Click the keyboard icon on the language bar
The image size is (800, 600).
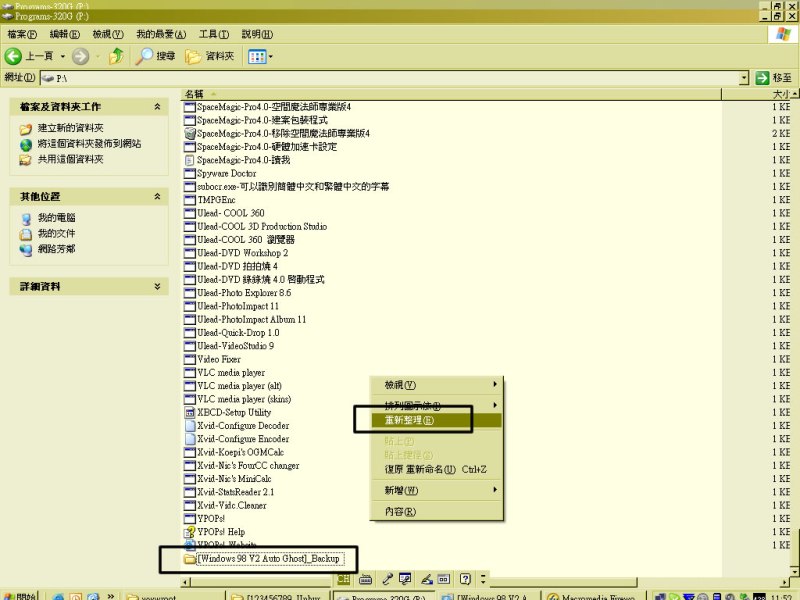(365, 579)
